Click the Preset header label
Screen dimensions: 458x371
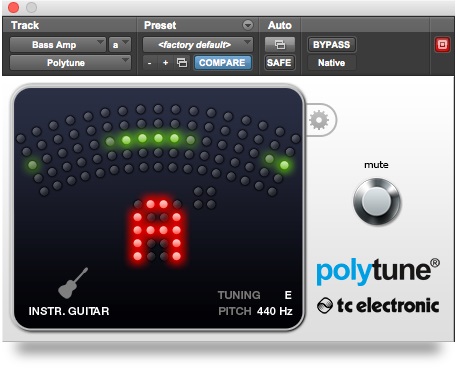pos(160,25)
